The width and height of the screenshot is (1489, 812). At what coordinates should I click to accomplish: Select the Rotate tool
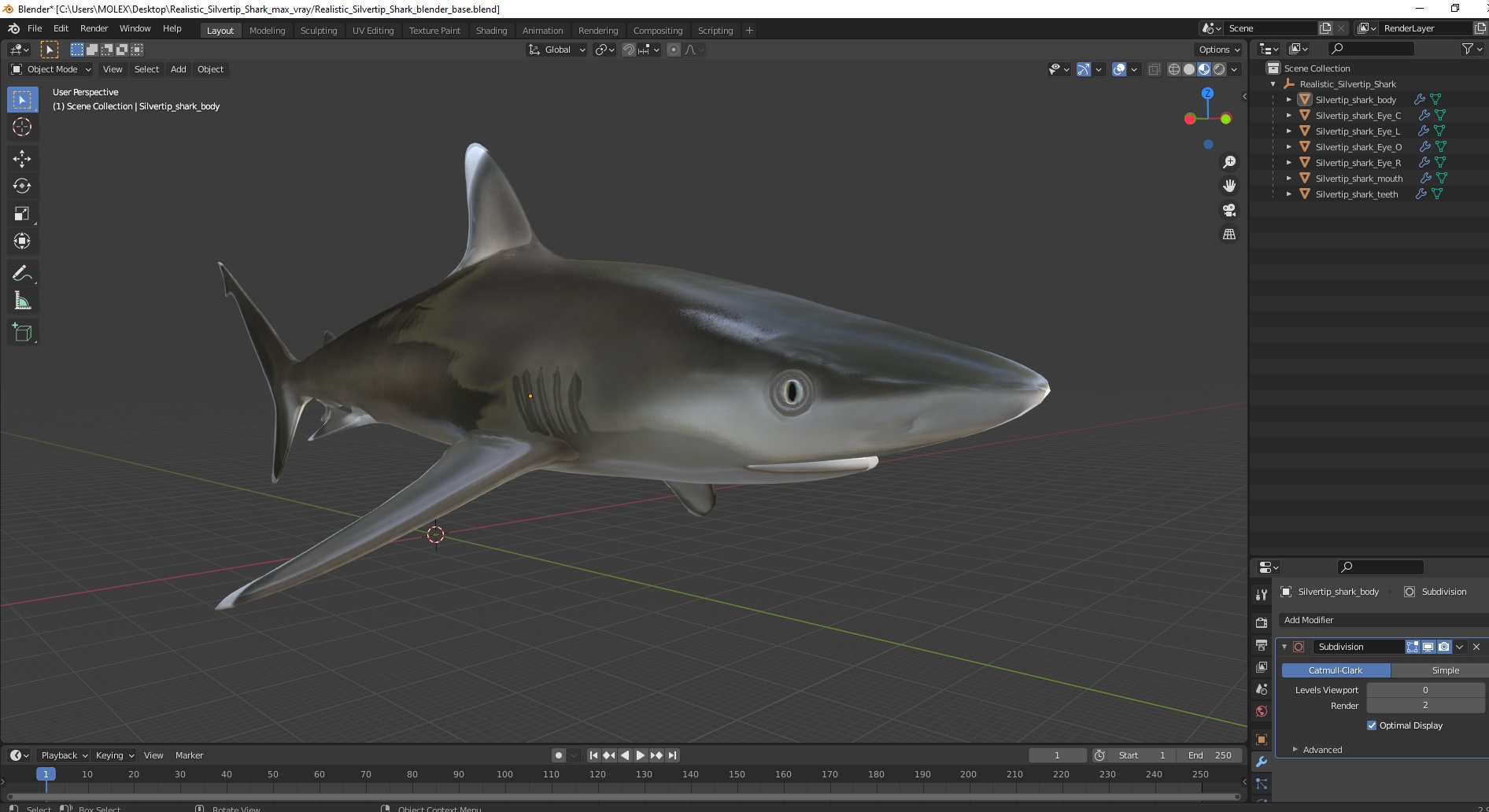22,186
